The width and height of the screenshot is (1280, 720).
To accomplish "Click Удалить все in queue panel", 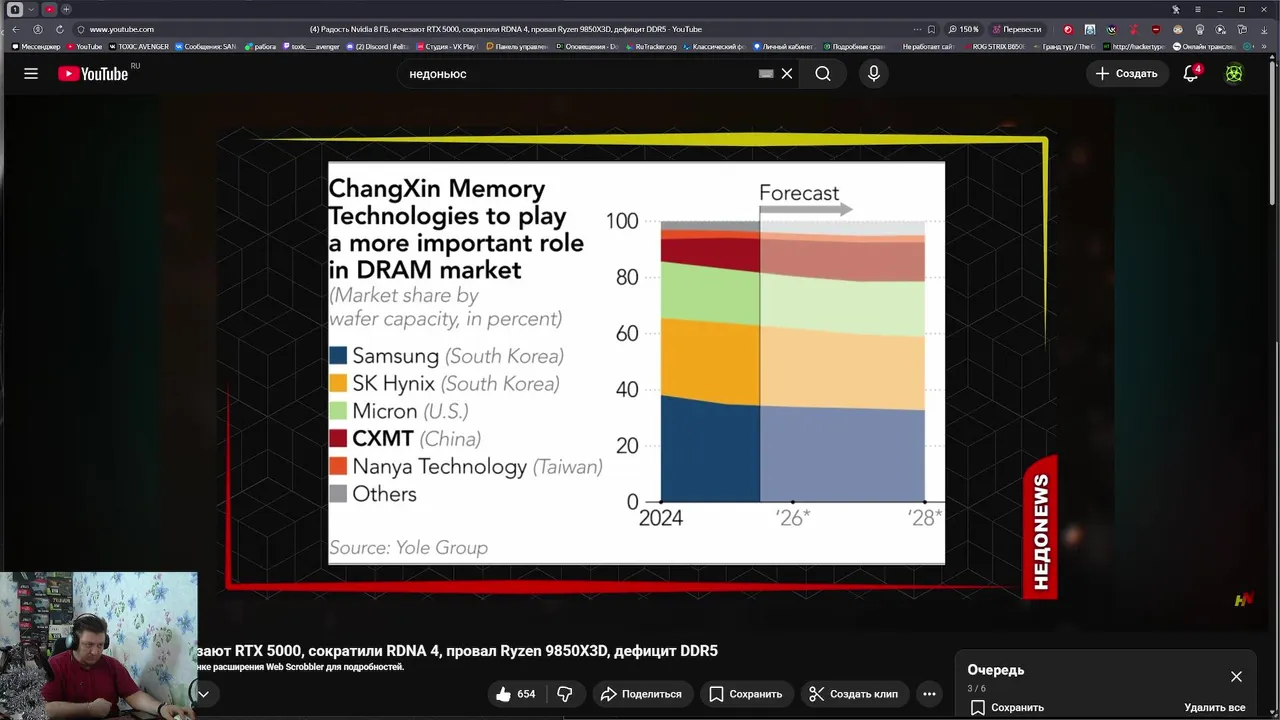I will (1215, 707).
